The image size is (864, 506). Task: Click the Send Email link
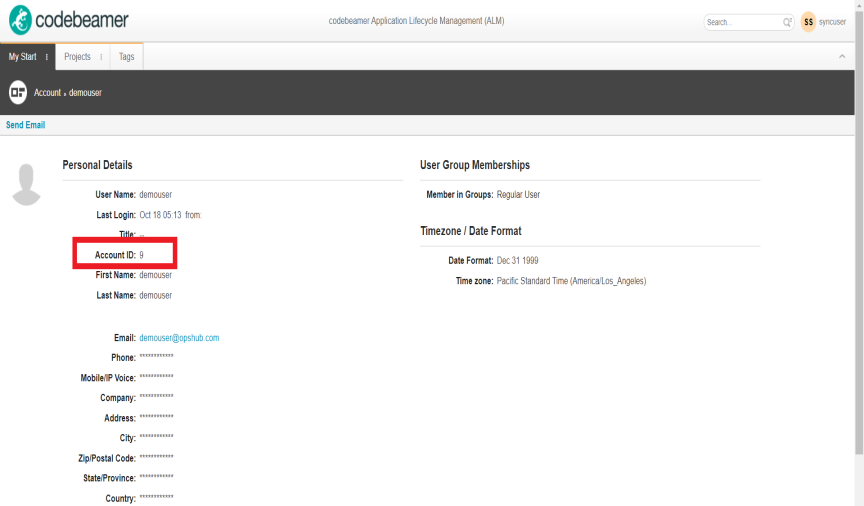26,125
